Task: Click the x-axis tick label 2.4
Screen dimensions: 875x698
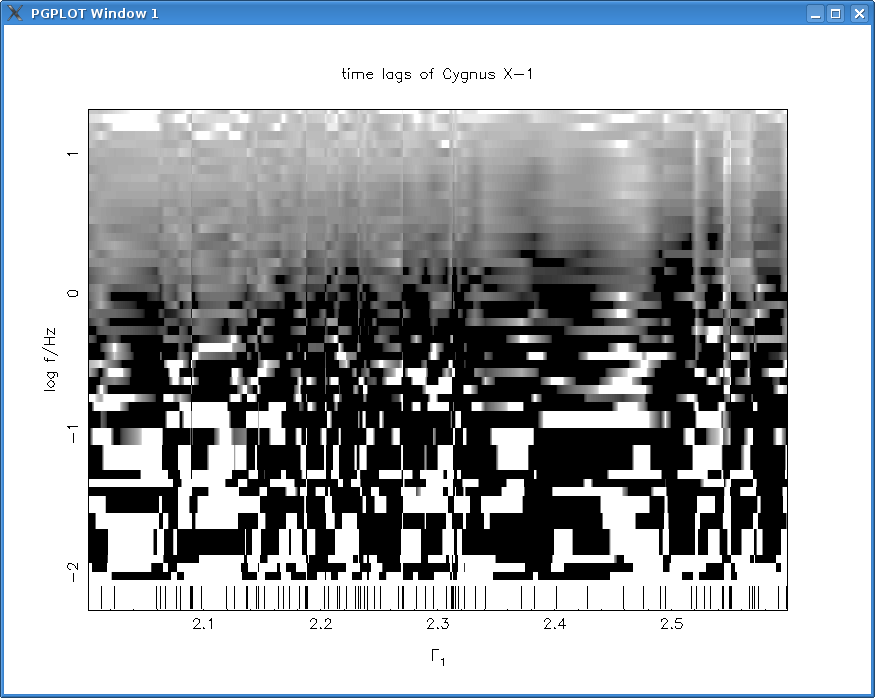Action: (555, 624)
